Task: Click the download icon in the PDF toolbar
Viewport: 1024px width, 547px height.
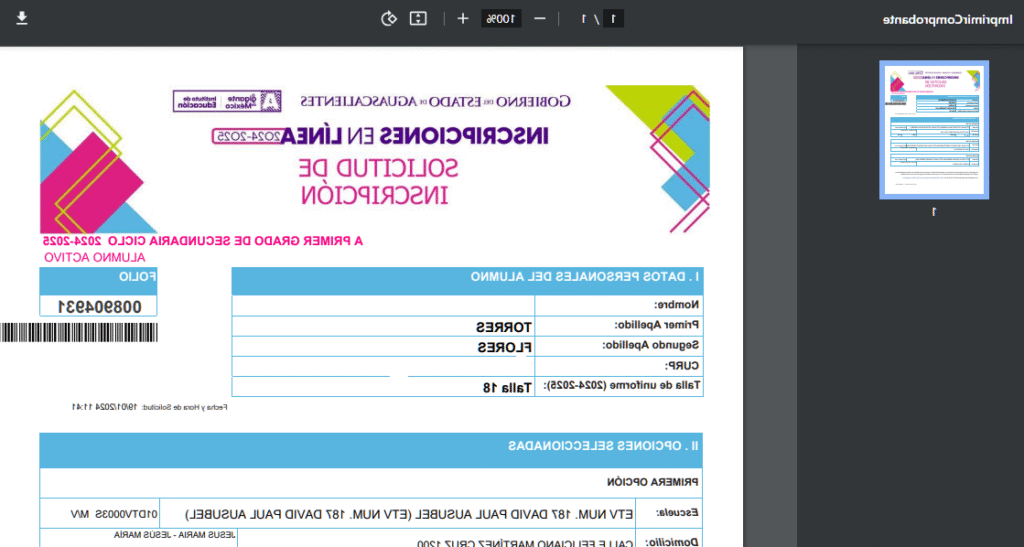Action: pos(22,19)
